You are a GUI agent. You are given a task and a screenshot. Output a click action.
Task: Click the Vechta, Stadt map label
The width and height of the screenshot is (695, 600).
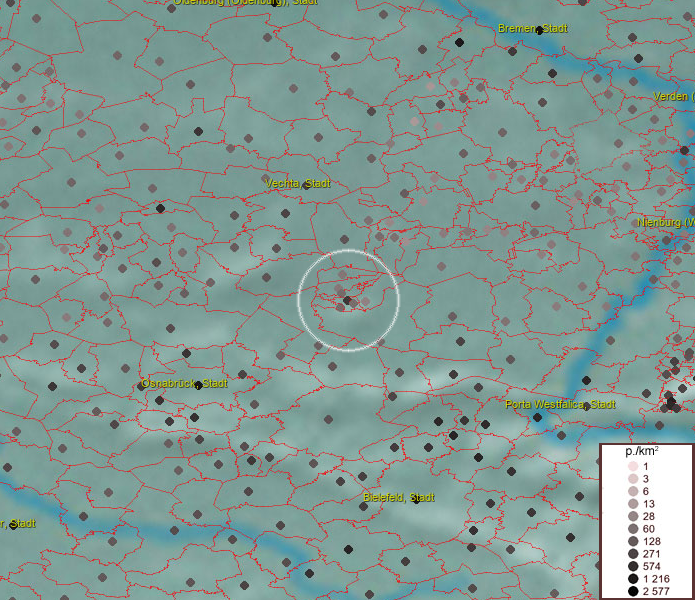pyautogui.click(x=297, y=183)
